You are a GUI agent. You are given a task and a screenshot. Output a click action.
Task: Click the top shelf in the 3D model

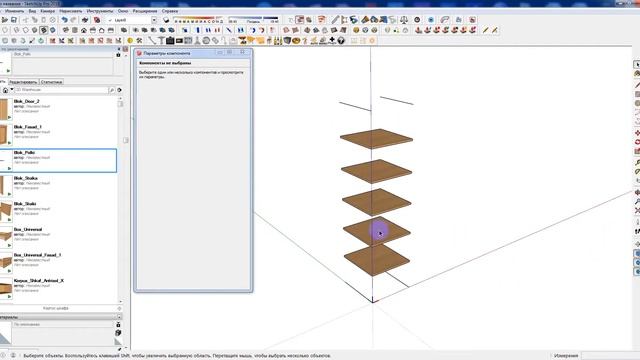376,139
